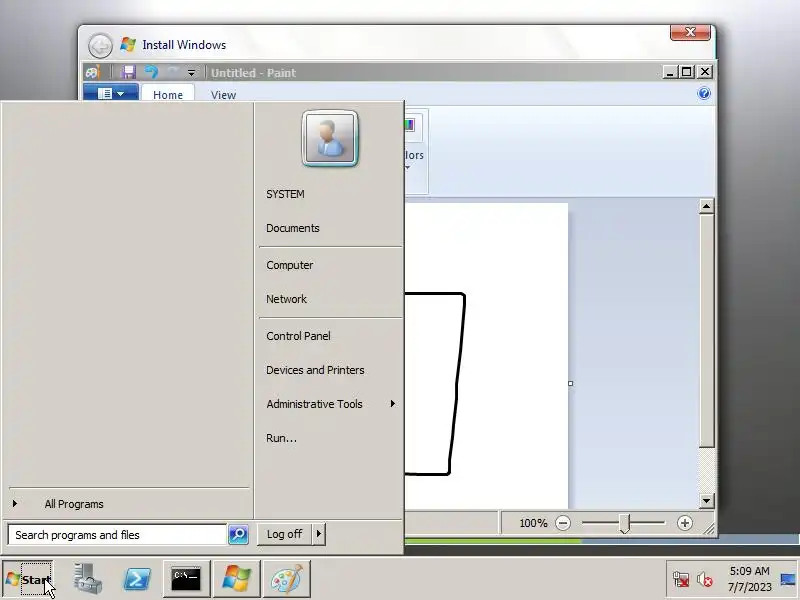Click zoom in plus button in Paint
Screen dimensions: 800x600
[x=685, y=523]
